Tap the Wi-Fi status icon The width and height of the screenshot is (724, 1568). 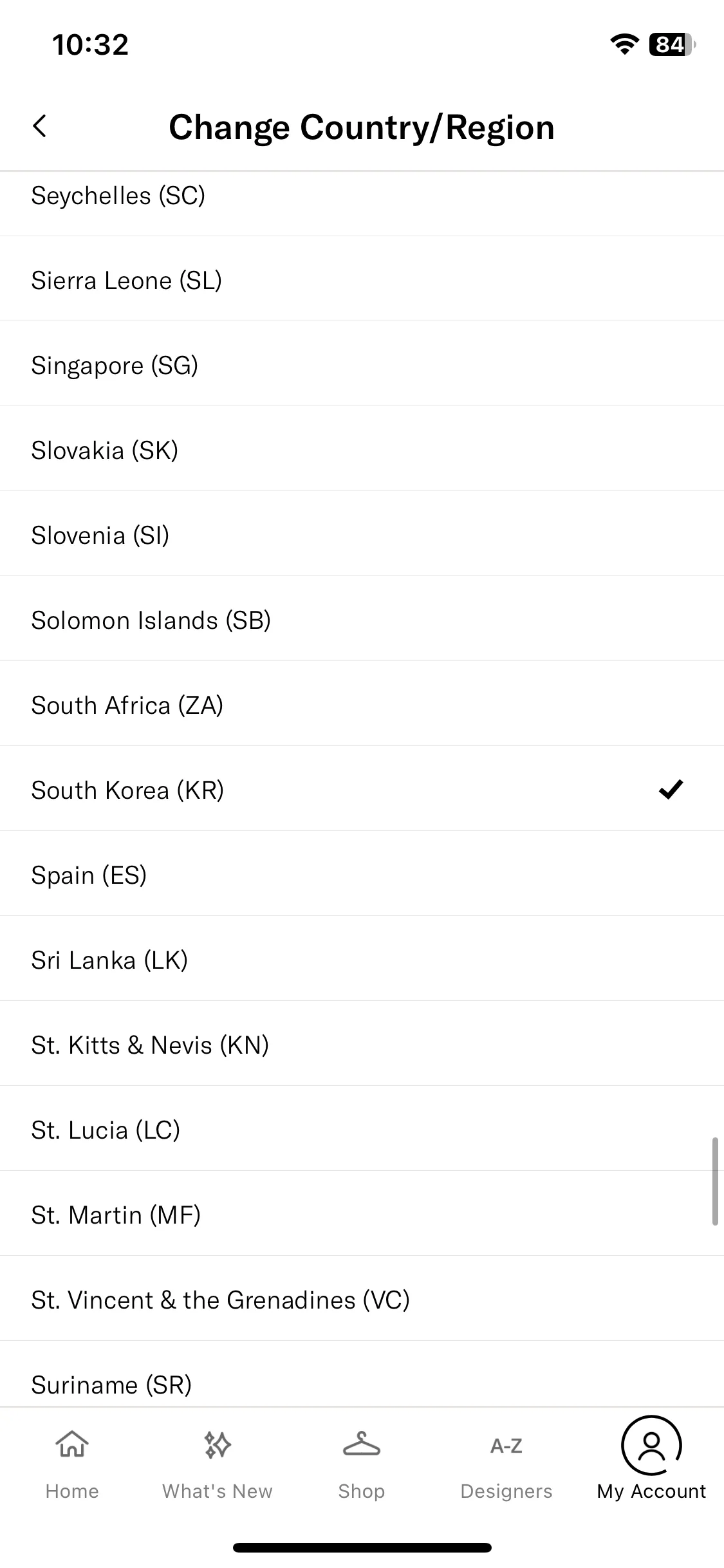point(624,44)
